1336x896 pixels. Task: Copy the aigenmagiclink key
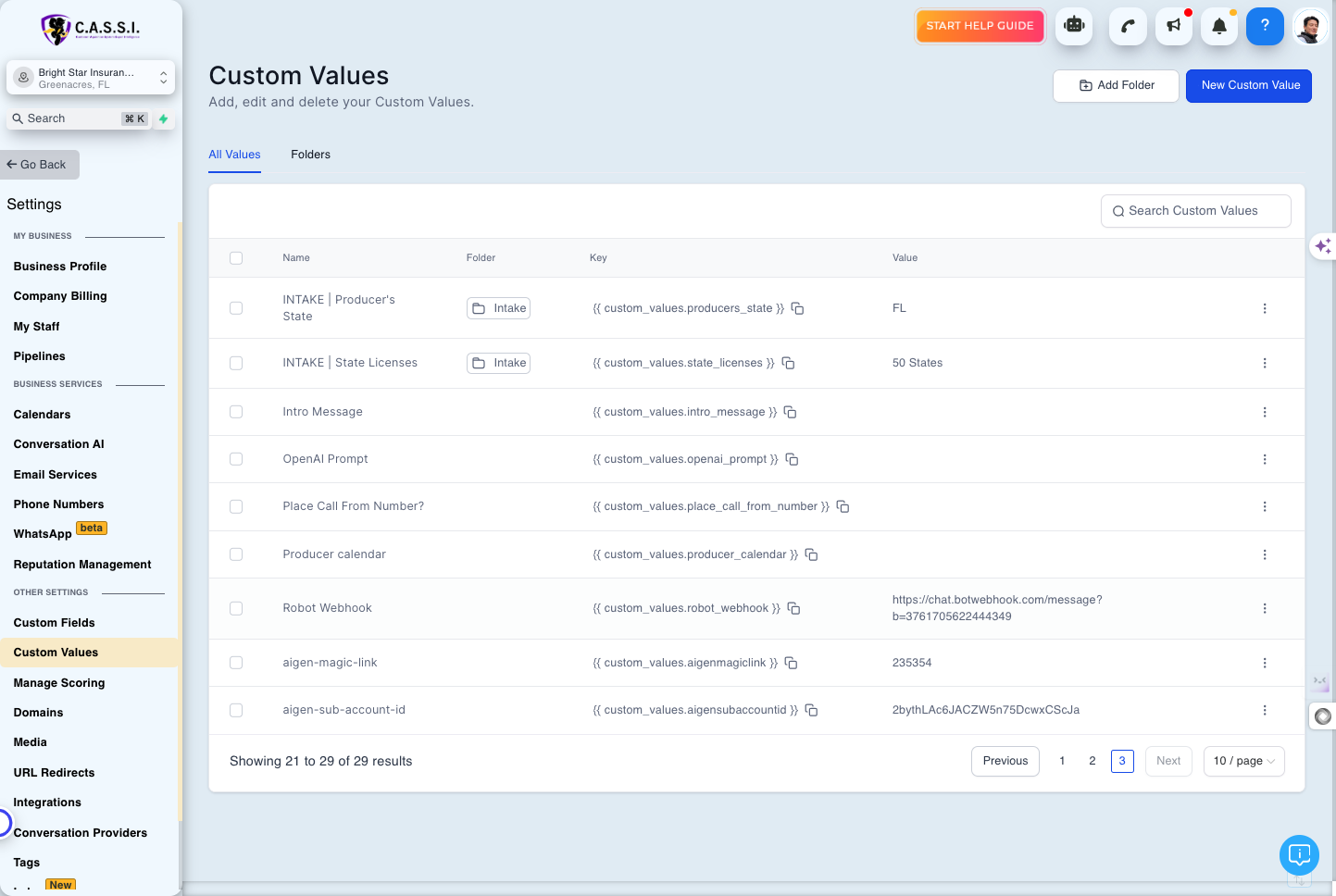click(791, 663)
